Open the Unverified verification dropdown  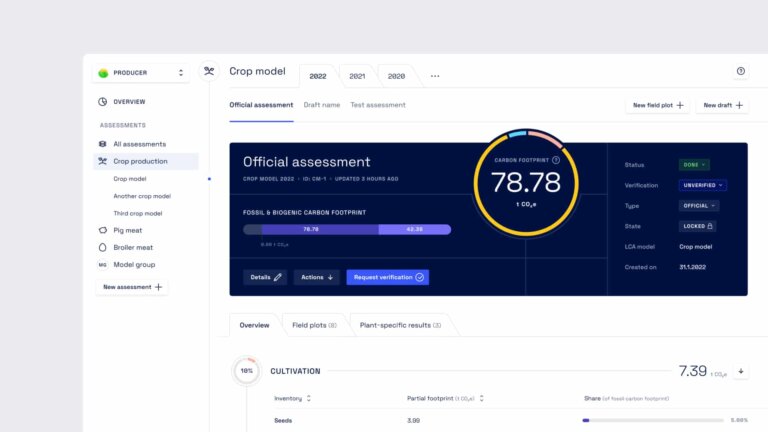[x=702, y=185]
